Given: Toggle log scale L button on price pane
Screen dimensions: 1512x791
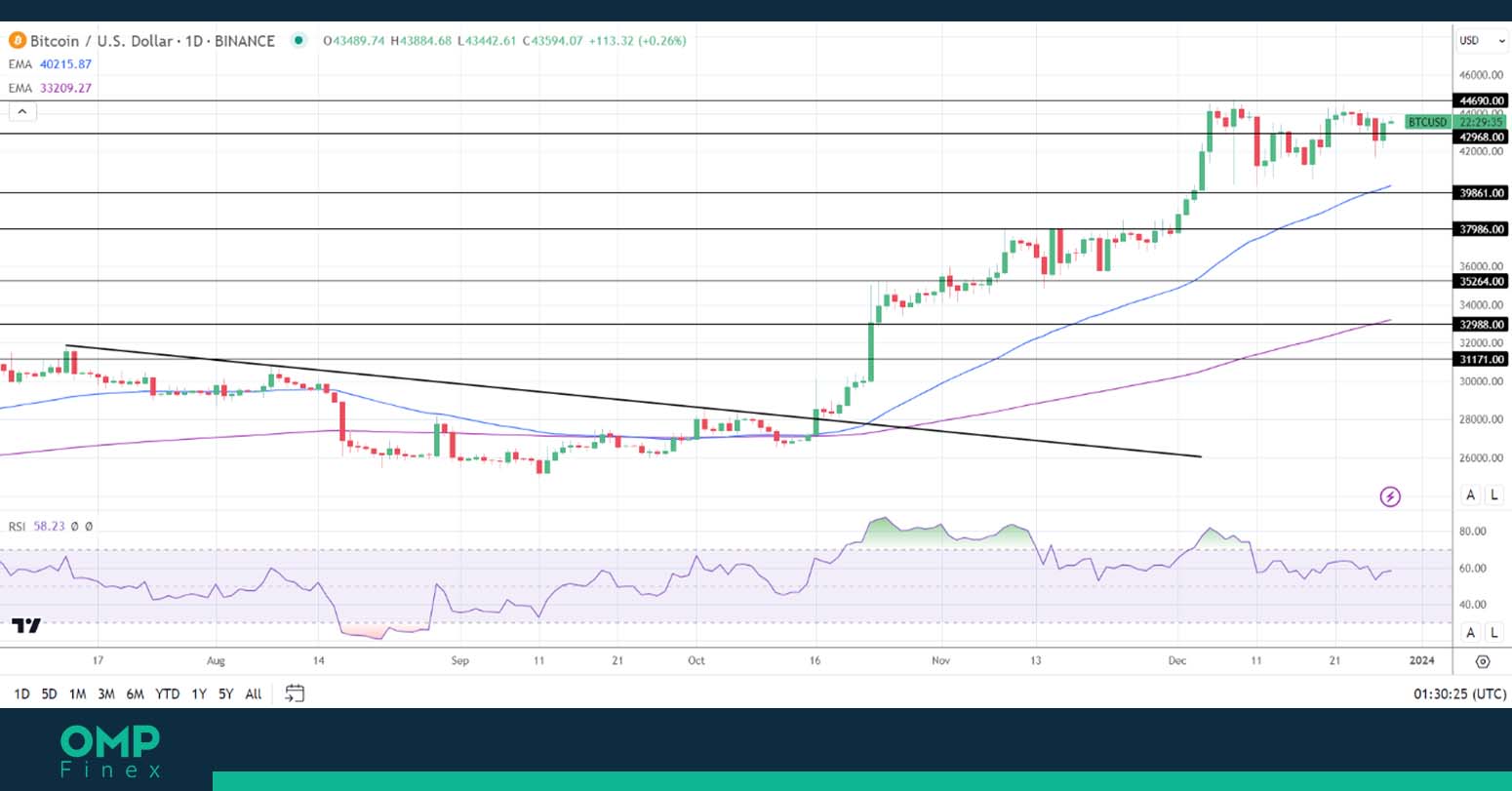Looking at the screenshot, I should click(x=1494, y=495).
